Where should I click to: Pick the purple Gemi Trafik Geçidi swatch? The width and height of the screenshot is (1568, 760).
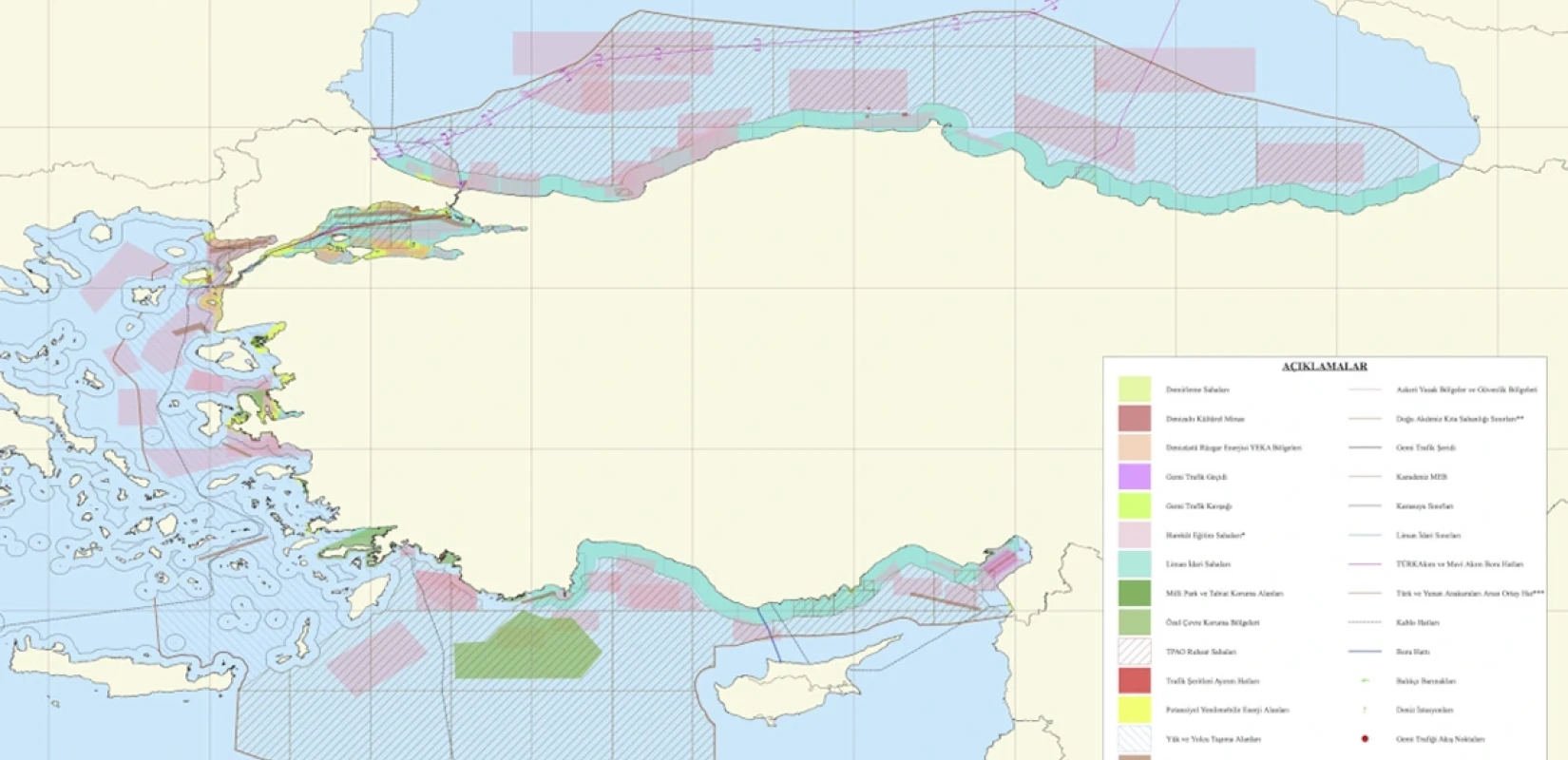tap(1135, 477)
